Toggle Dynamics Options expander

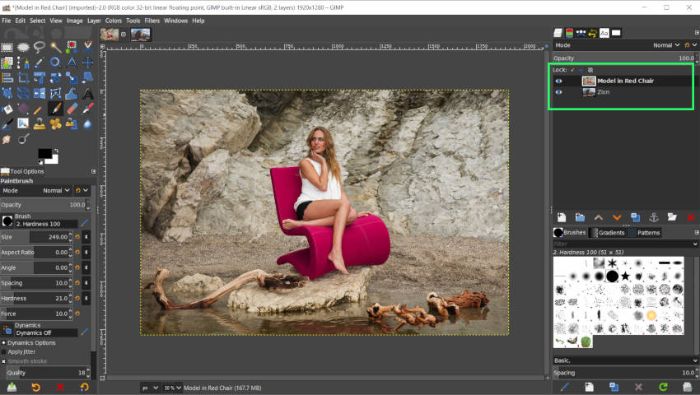click(x=4, y=343)
